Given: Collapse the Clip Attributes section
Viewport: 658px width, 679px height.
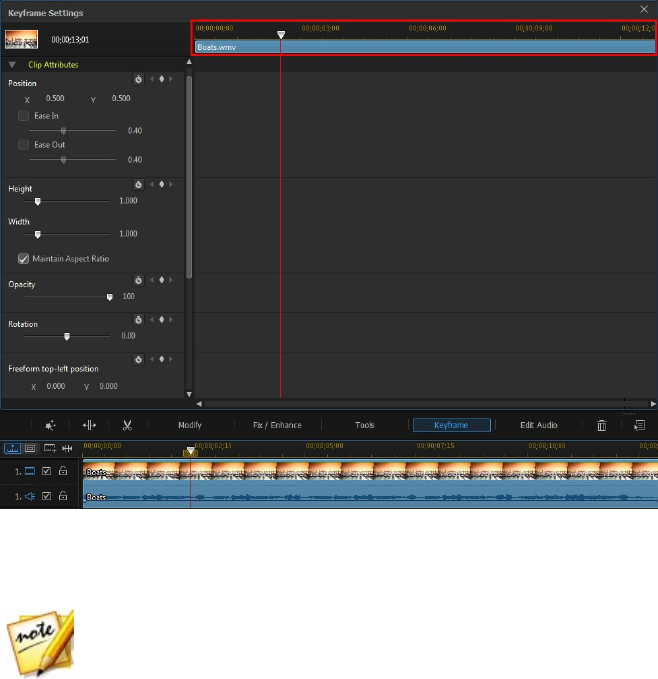Looking at the screenshot, I should (x=12, y=65).
